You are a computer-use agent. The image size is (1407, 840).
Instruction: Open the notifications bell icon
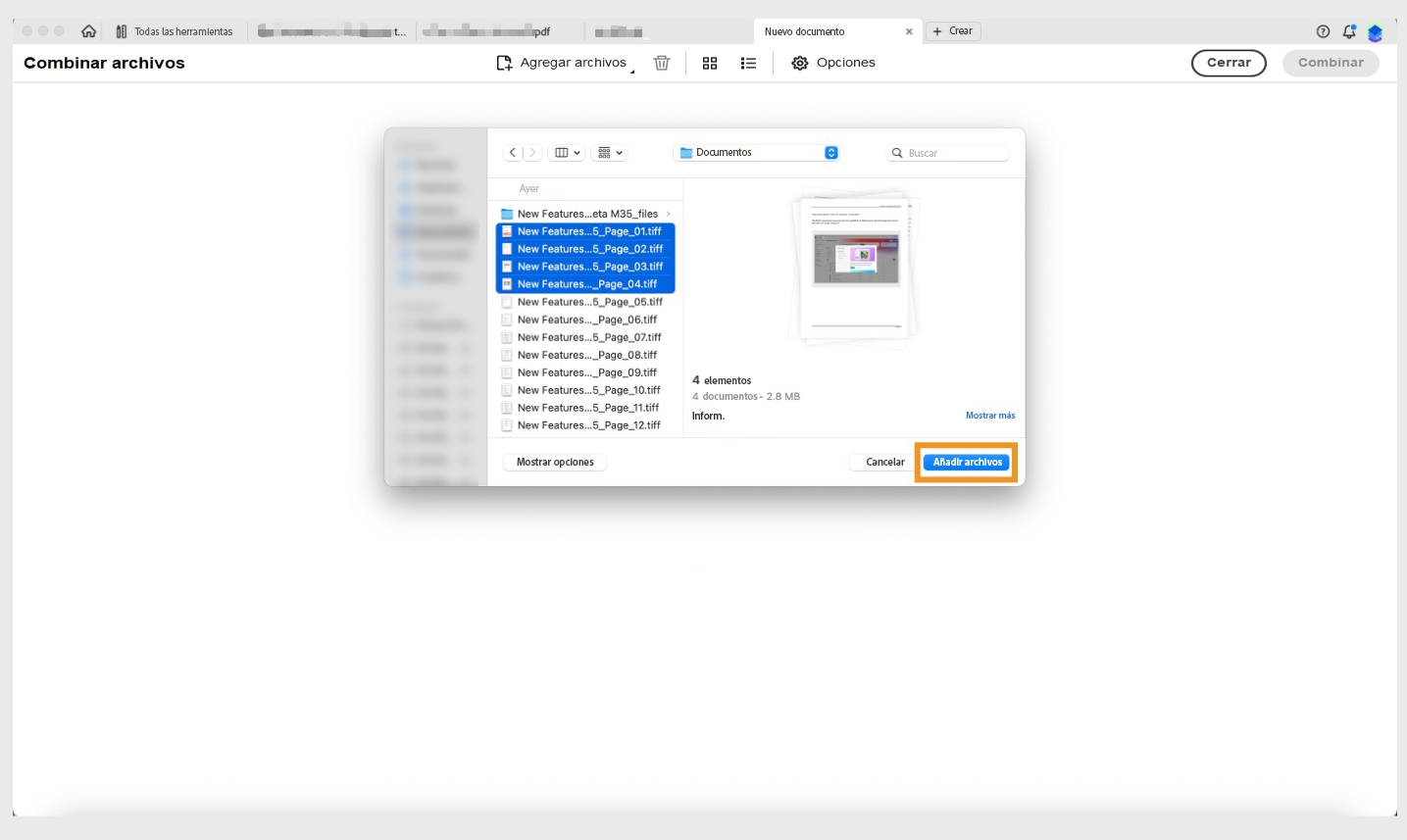tap(1349, 31)
